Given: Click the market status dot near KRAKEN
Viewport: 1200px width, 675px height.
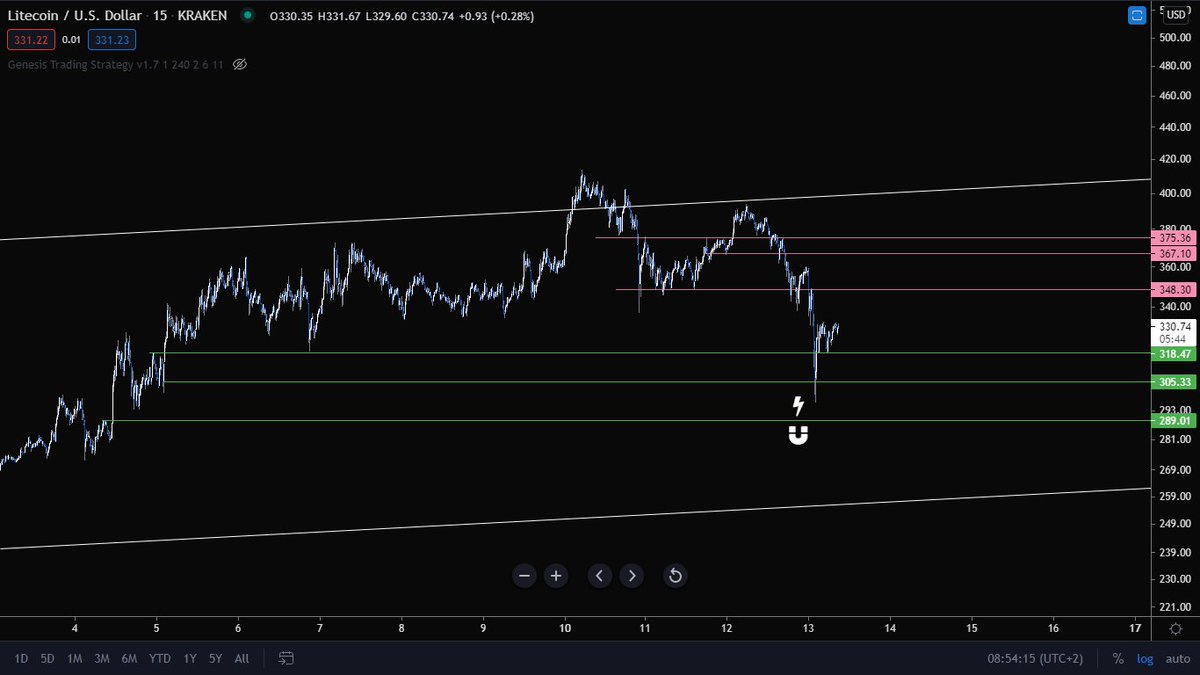Looking at the screenshot, I should (x=248, y=15).
